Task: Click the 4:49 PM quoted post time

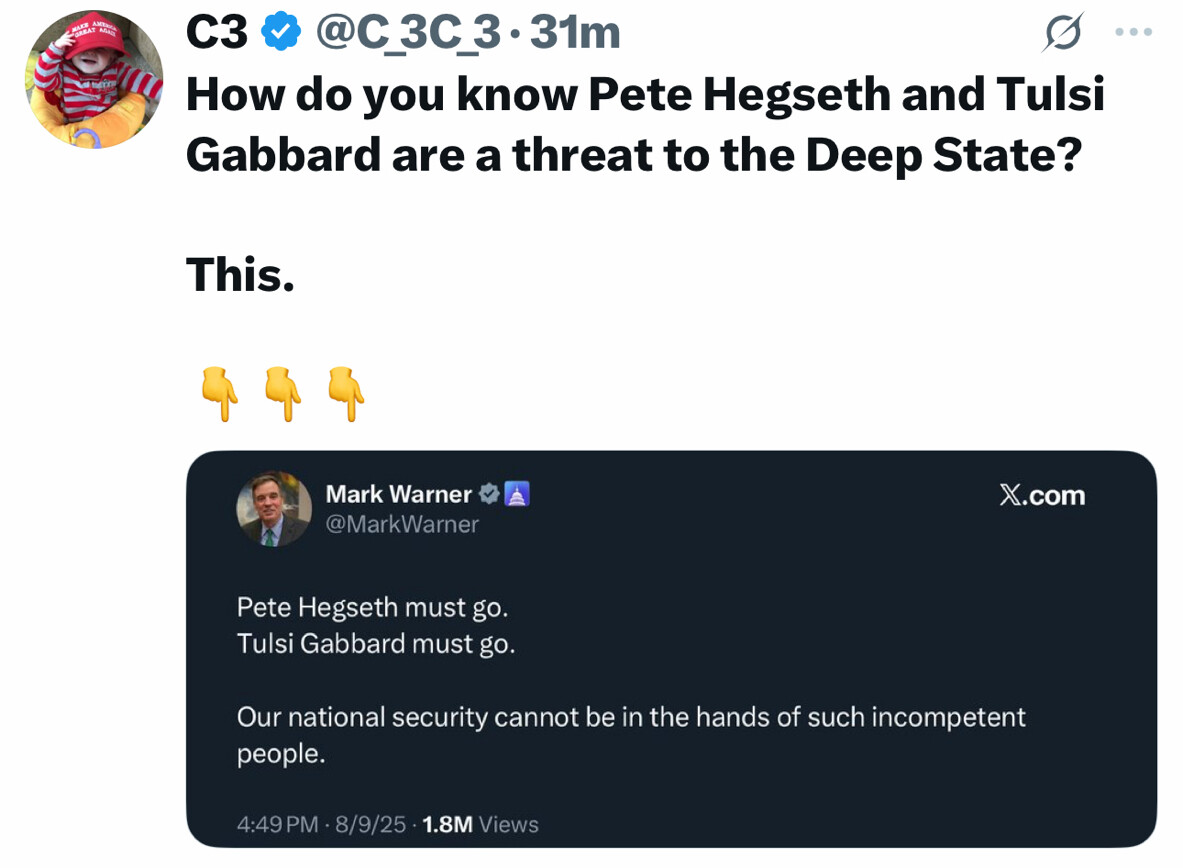Action: coord(278,824)
